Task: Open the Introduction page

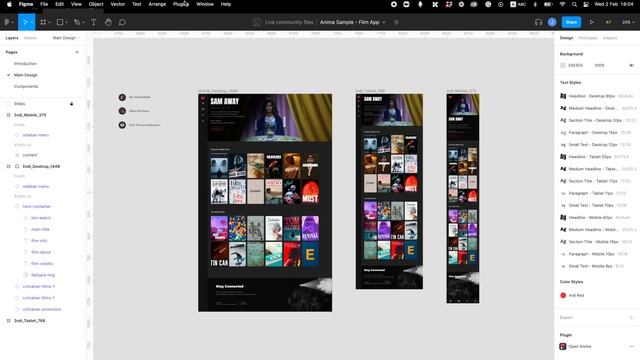Action: point(25,64)
